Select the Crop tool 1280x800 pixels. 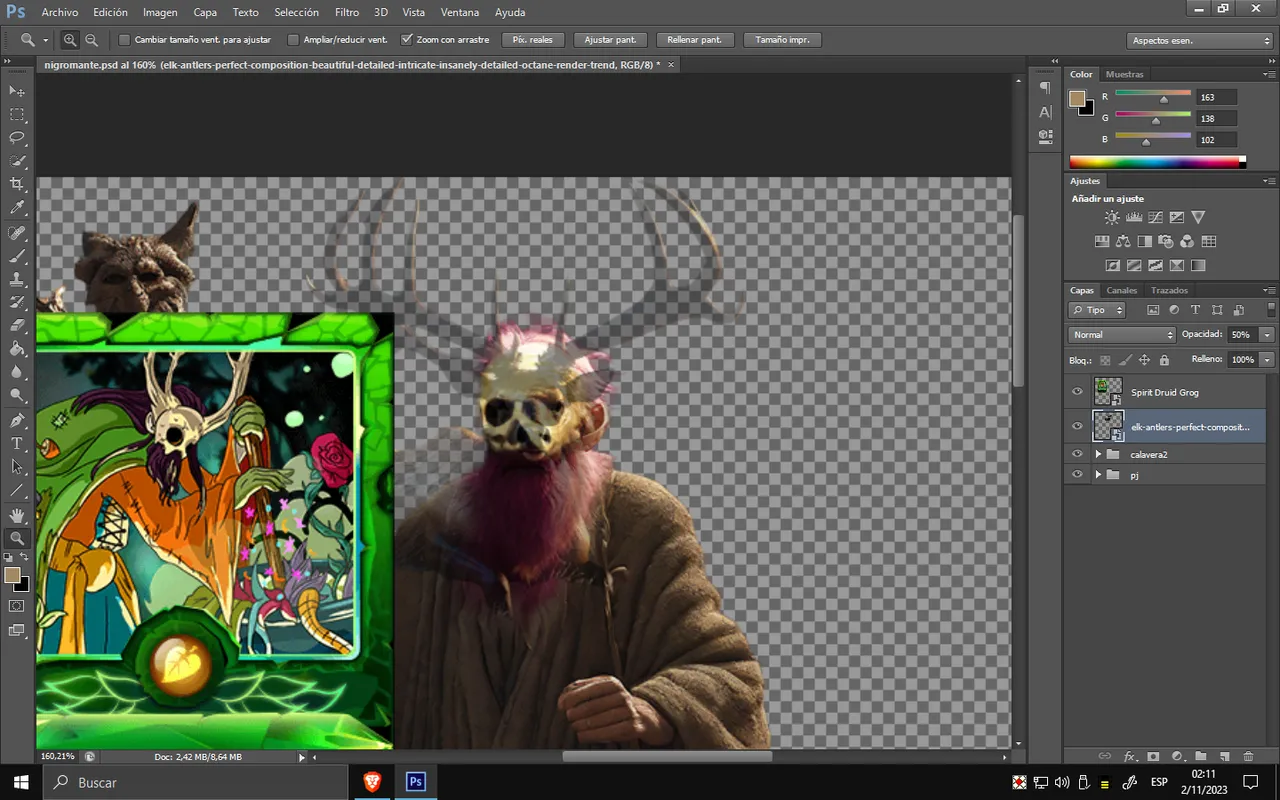17,184
